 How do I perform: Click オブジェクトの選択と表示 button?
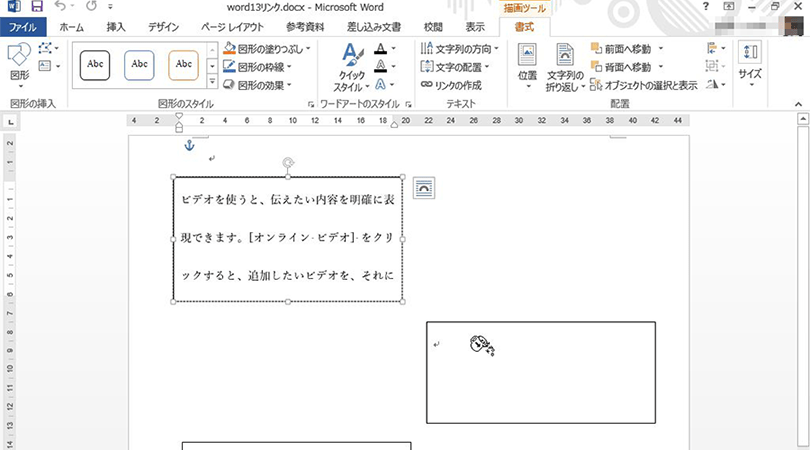(x=644, y=86)
